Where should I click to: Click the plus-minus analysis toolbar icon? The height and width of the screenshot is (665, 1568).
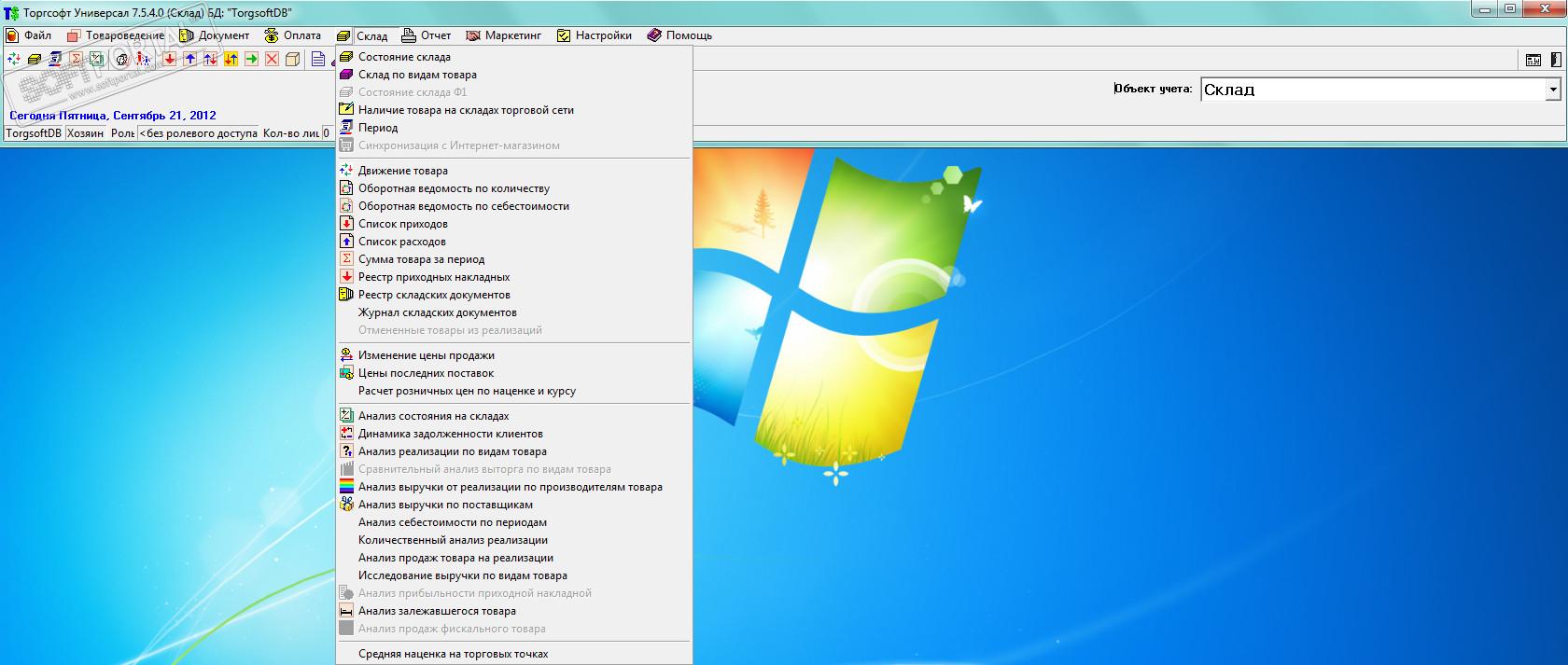(96, 59)
